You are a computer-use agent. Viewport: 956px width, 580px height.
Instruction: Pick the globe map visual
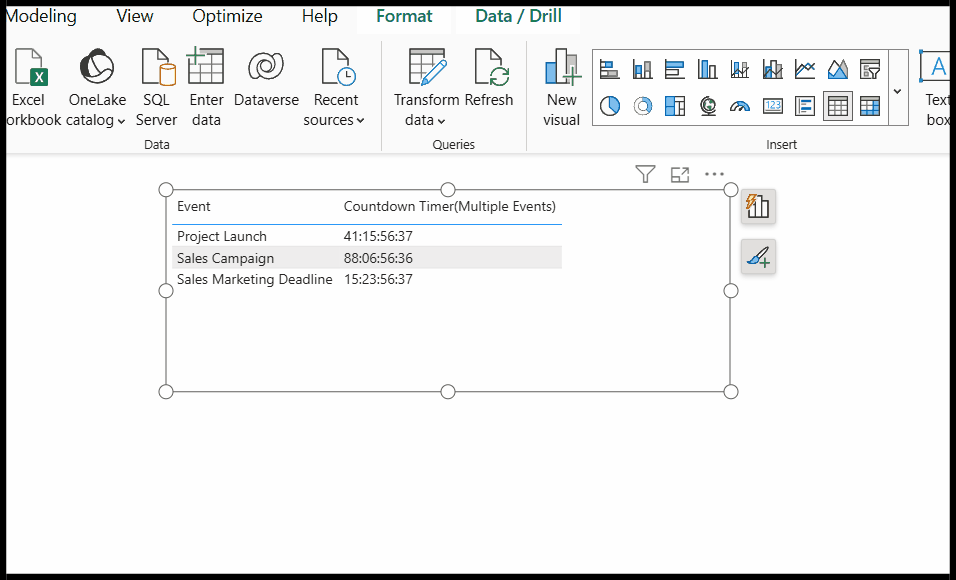point(708,106)
